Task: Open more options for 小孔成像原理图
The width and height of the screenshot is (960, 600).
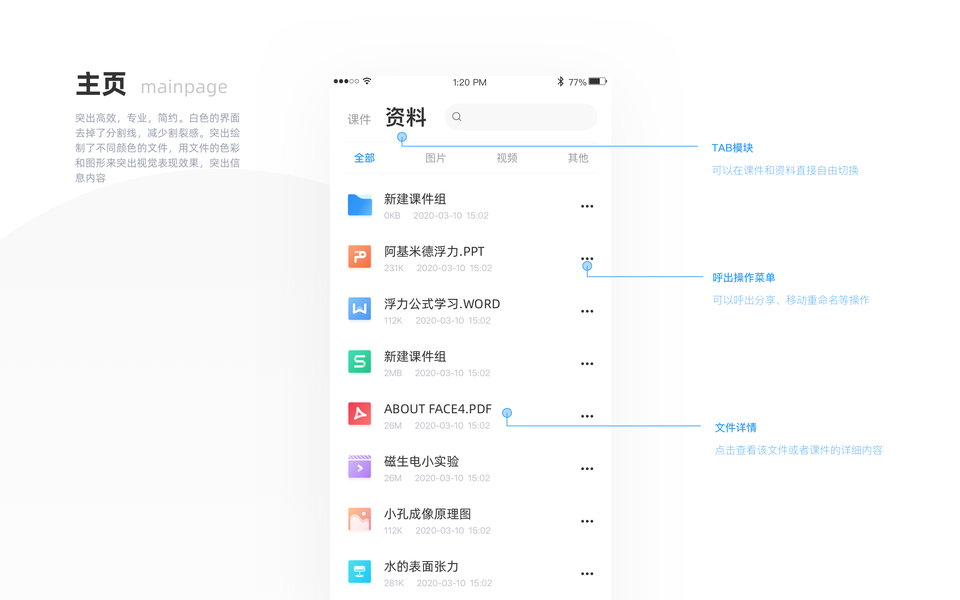Action: (x=587, y=522)
